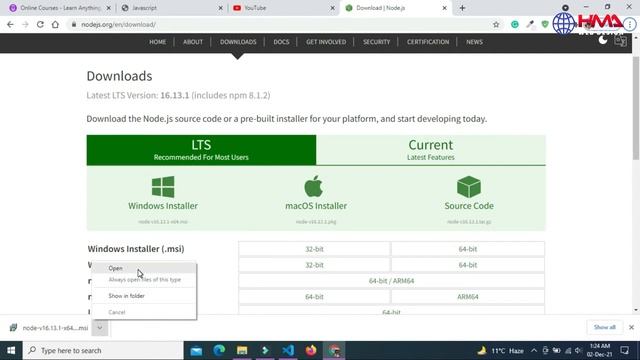Open CERTIFICATION in the site navigation

(x=428, y=42)
